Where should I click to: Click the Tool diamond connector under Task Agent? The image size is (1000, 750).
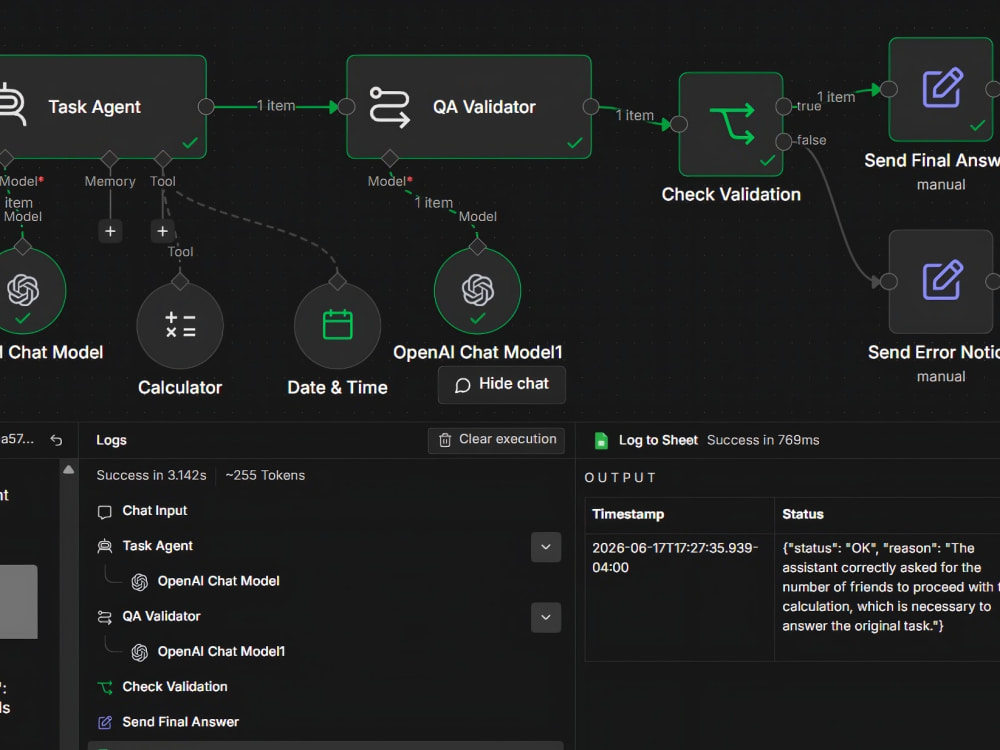pos(163,158)
